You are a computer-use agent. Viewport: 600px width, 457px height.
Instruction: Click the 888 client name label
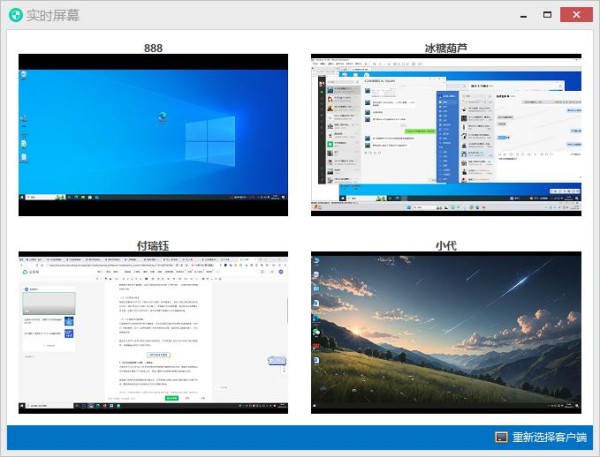tap(153, 47)
